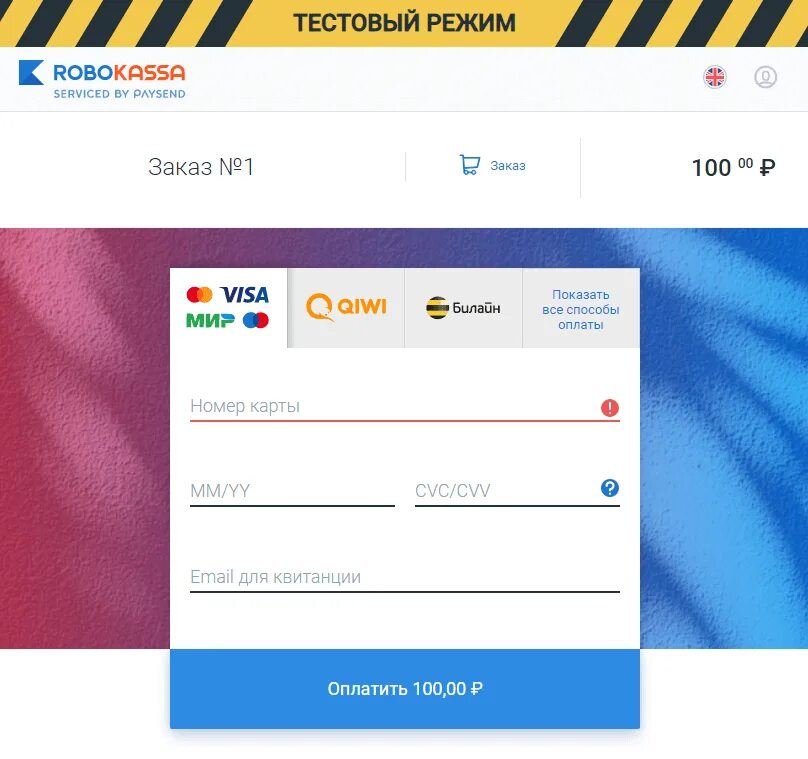Open the user profile icon

765,77
